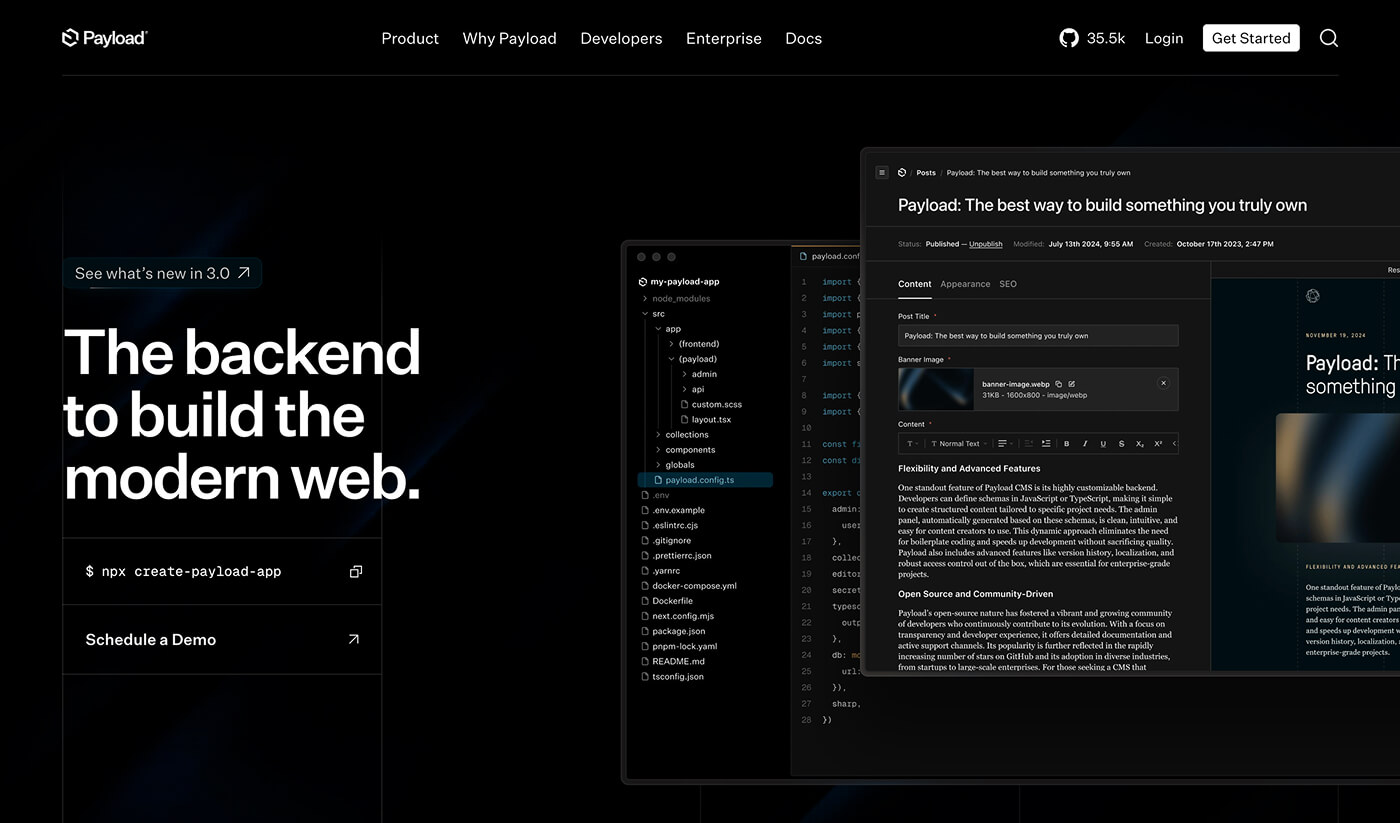
Task: Open the Developers menu in the navigation
Action: (621, 38)
